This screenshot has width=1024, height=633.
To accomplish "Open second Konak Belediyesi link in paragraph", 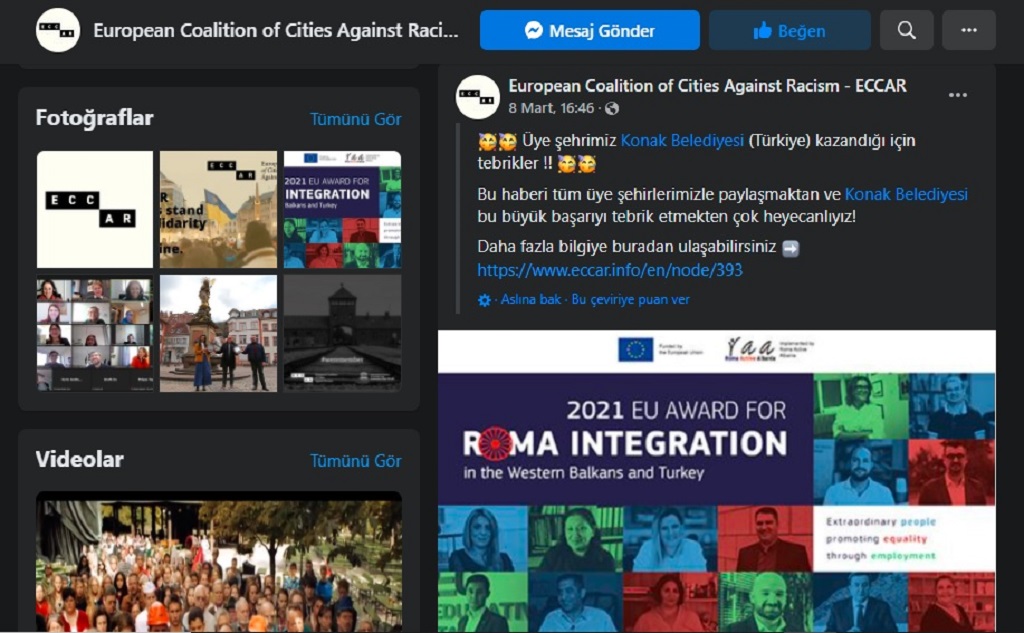I will click(x=906, y=194).
